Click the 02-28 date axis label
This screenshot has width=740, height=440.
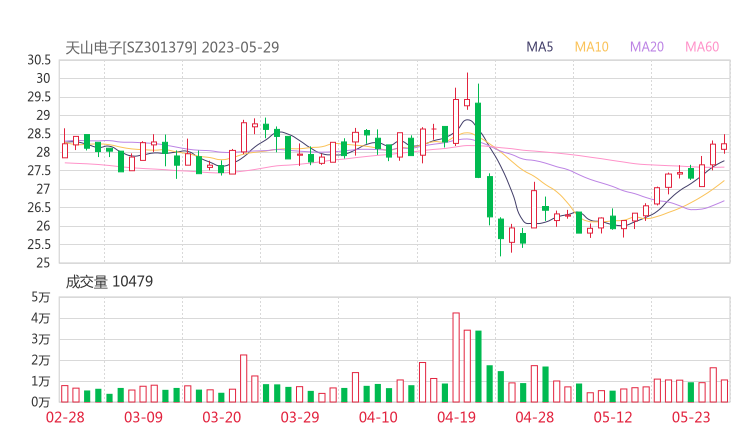point(65,417)
